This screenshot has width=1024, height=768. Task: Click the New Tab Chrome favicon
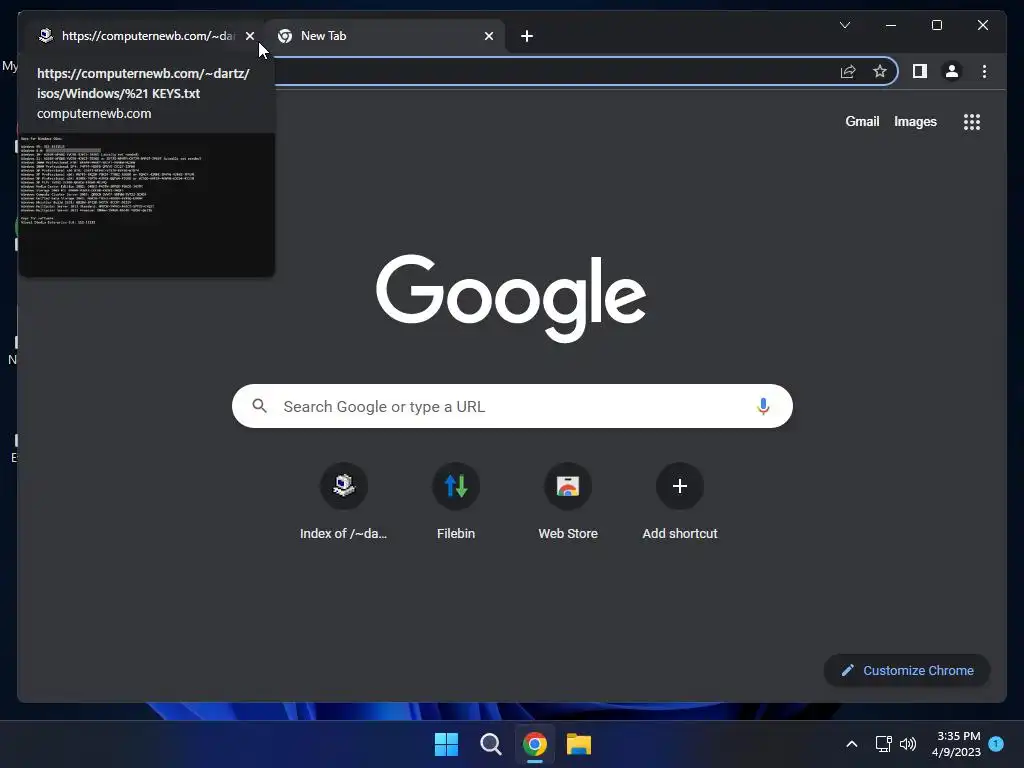pos(285,36)
